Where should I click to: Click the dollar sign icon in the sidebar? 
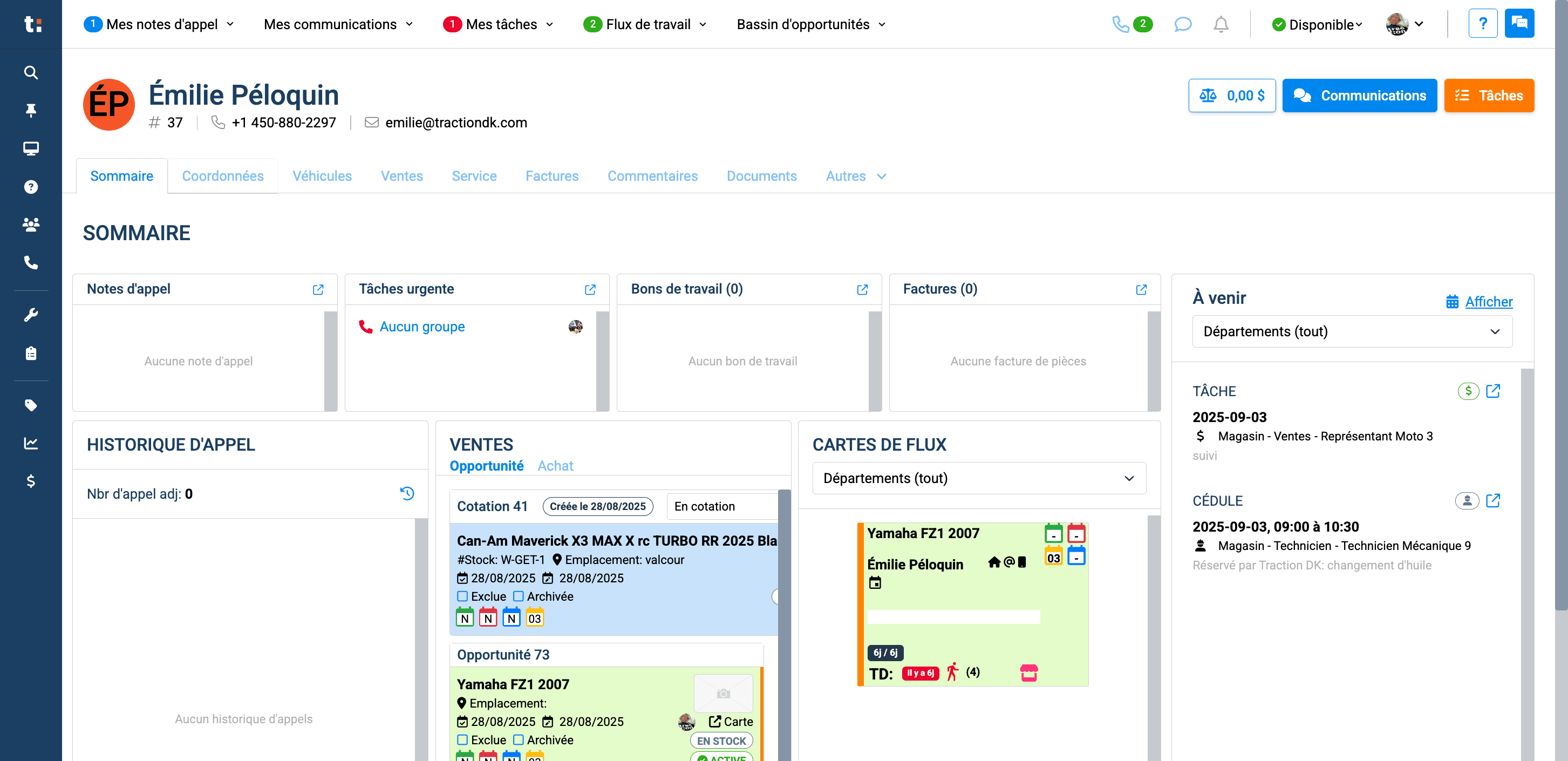pyautogui.click(x=30, y=481)
